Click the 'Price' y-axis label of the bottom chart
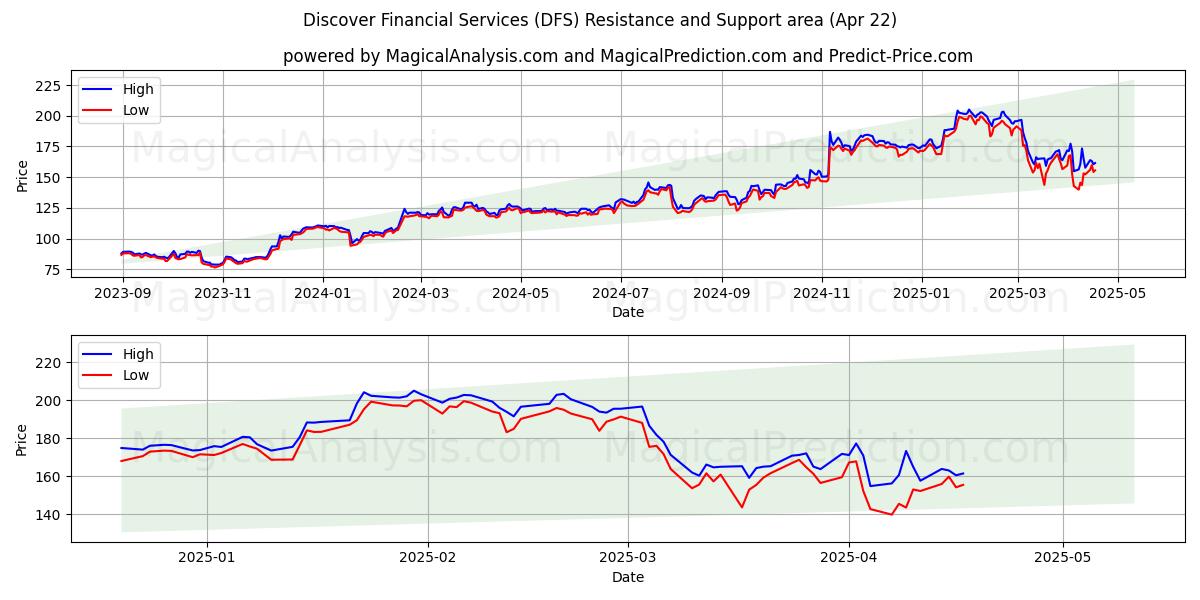 (23, 440)
